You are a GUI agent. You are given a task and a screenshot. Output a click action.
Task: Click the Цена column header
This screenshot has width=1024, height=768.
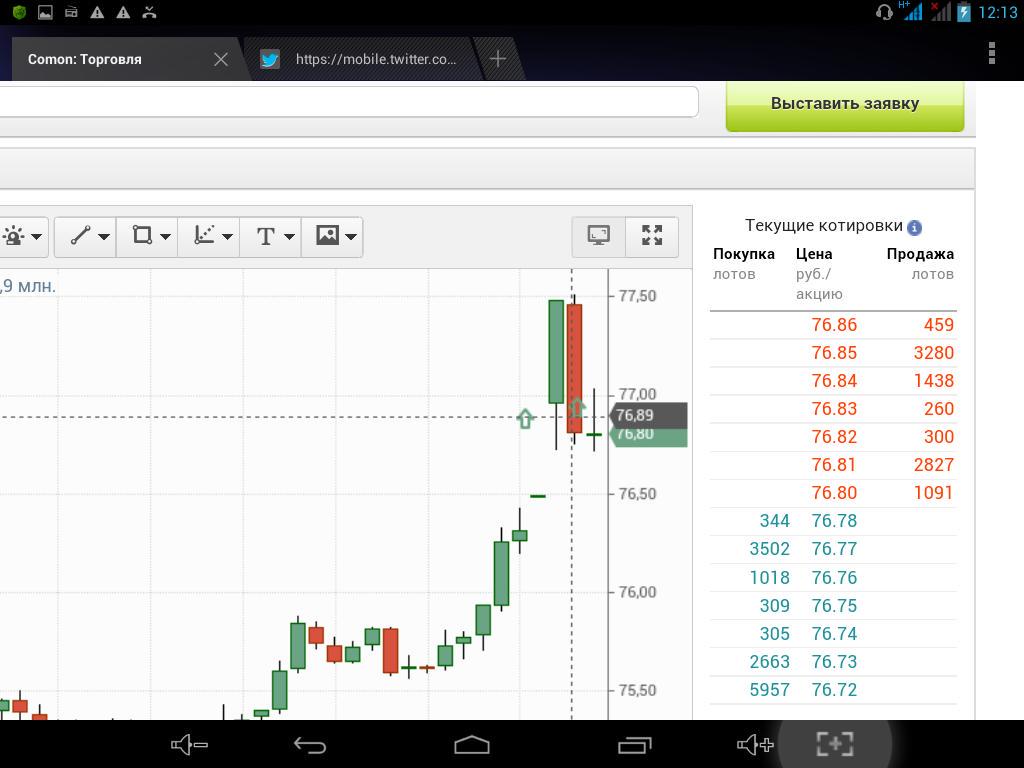(814, 254)
